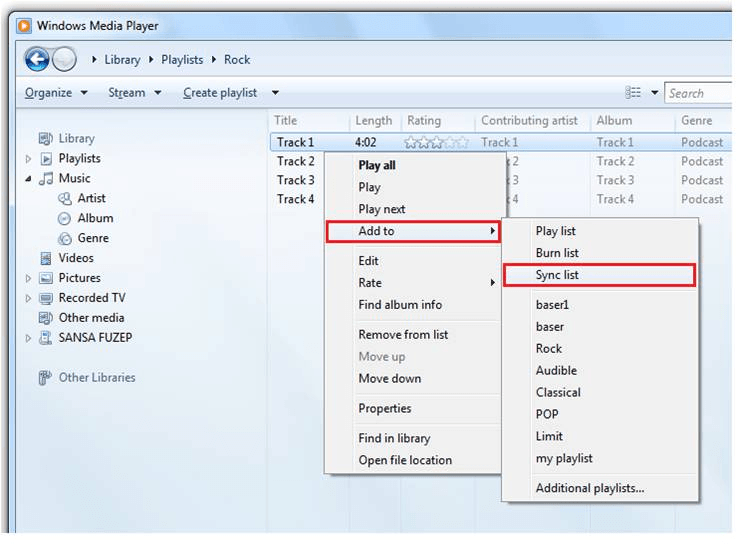This screenshot has height=547, width=742.
Task: Choose Sync list from the submenu
Action: pyautogui.click(x=557, y=275)
